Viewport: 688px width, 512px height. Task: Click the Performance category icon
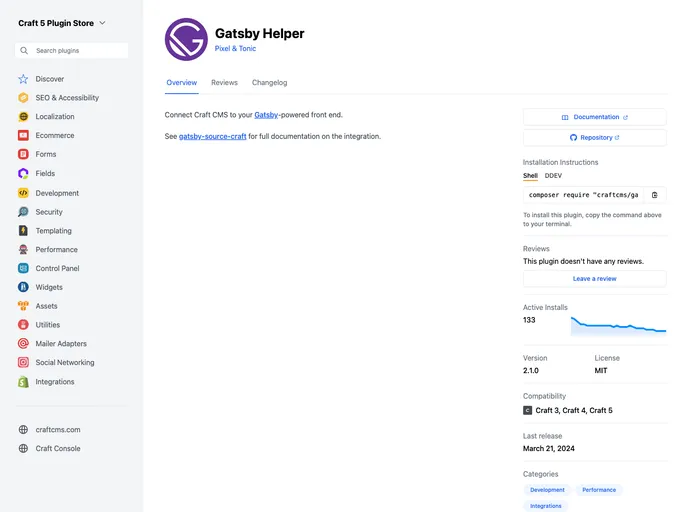(23, 250)
